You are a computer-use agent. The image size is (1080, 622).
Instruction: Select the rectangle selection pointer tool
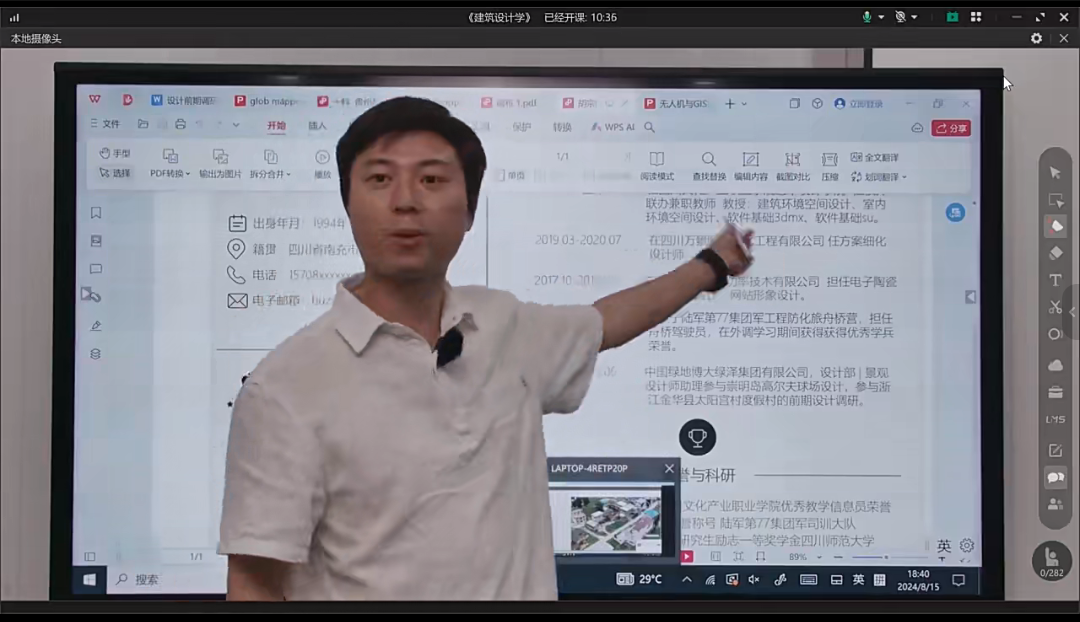[x=1055, y=200]
